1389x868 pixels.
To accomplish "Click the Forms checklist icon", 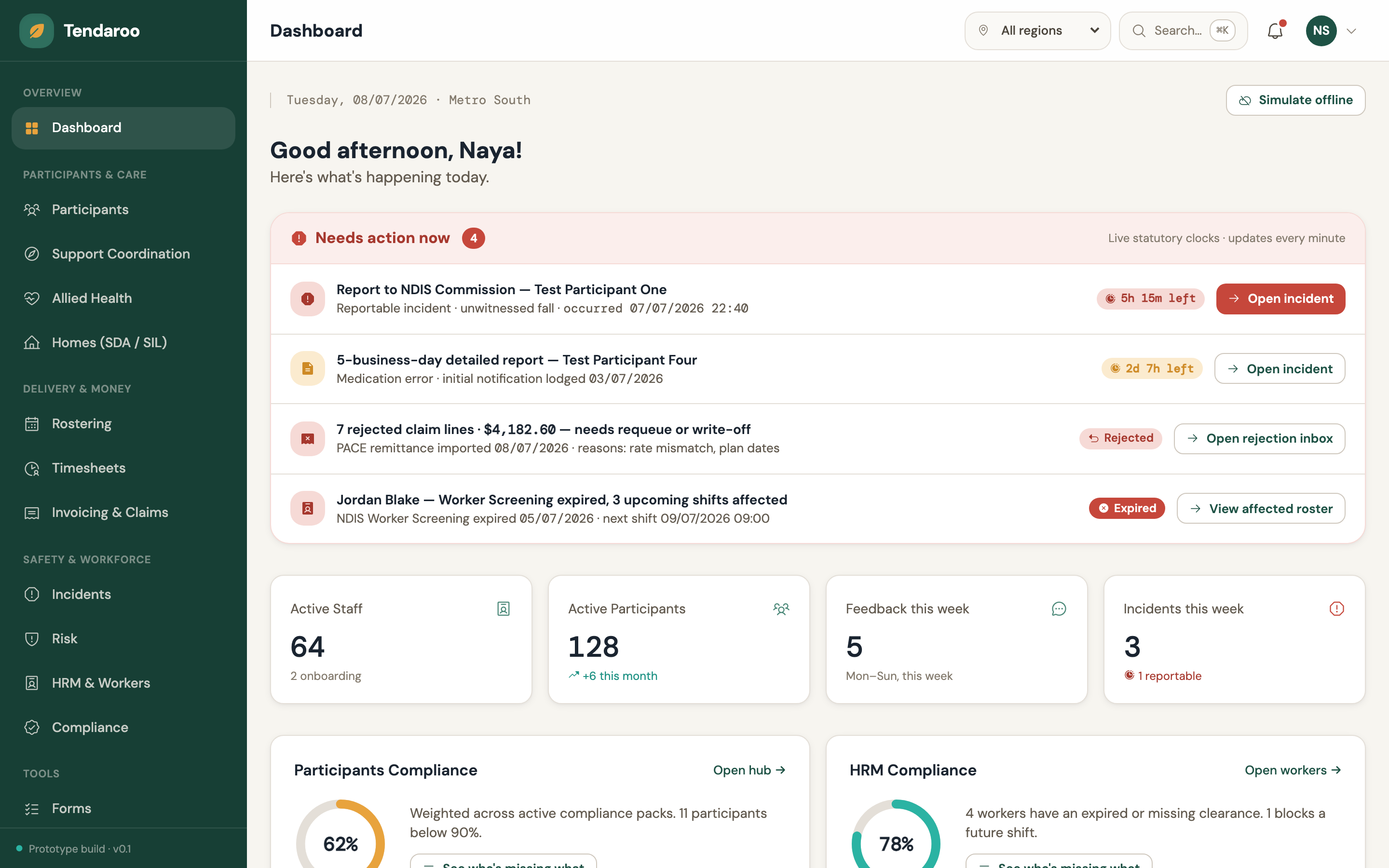I will (x=32, y=809).
